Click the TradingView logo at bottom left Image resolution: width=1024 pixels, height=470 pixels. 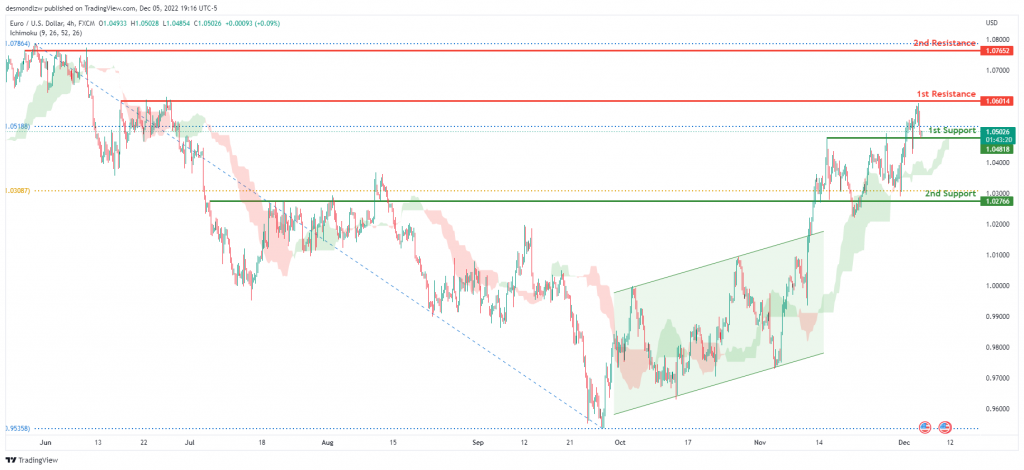pyautogui.click(x=31, y=460)
